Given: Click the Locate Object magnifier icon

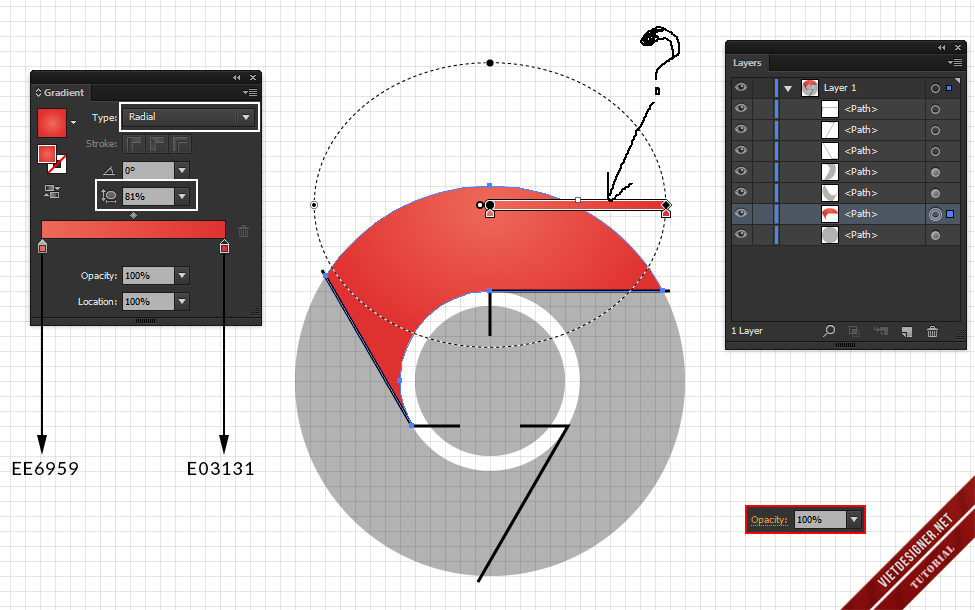Looking at the screenshot, I should 829,331.
